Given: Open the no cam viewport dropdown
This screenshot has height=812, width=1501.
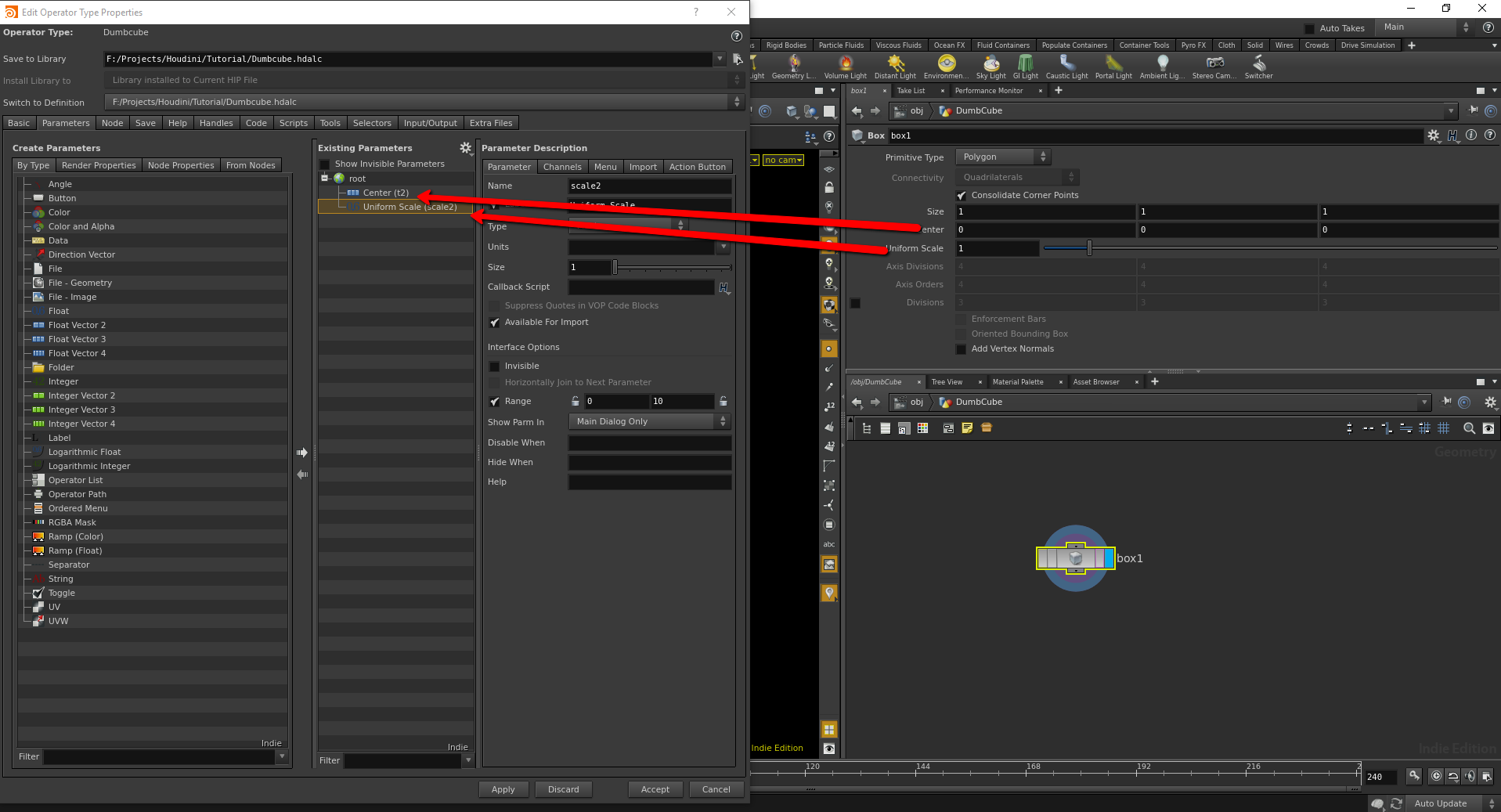Looking at the screenshot, I should pos(784,160).
